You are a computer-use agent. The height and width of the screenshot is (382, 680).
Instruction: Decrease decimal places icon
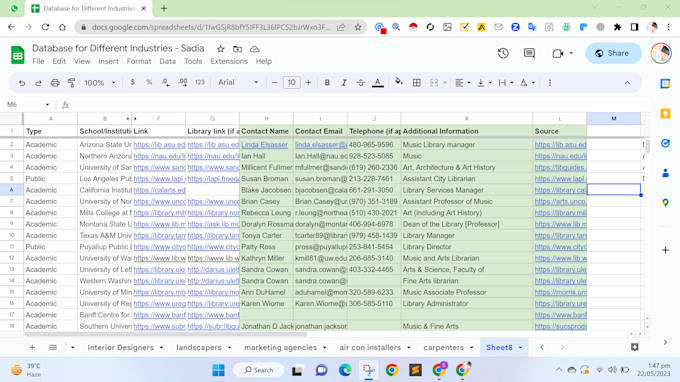point(166,82)
